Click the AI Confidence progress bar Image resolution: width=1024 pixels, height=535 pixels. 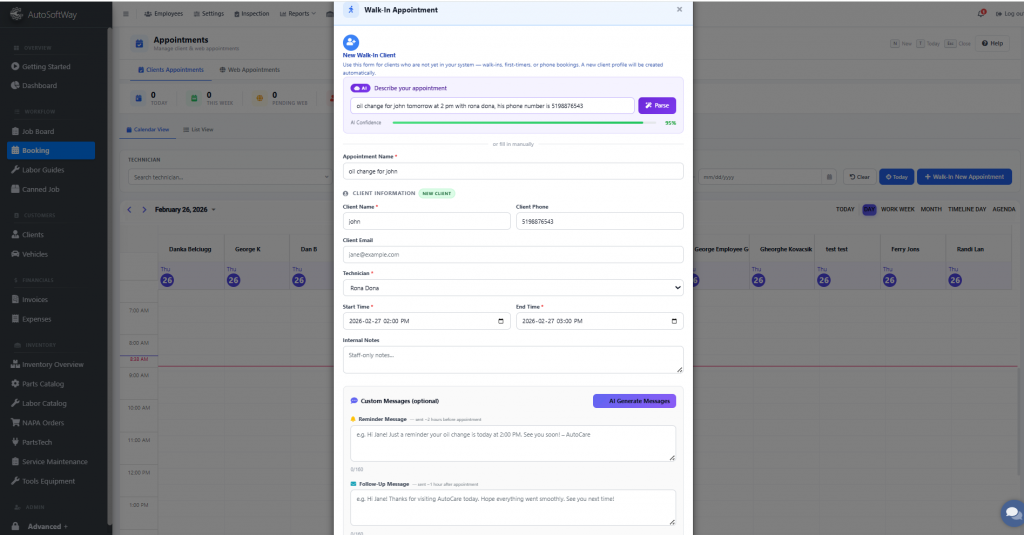[x=518, y=123]
